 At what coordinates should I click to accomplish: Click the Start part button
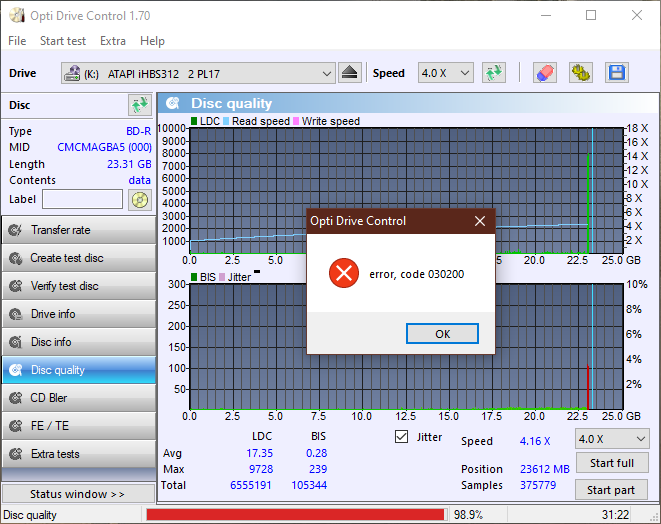tap(611, 490)
